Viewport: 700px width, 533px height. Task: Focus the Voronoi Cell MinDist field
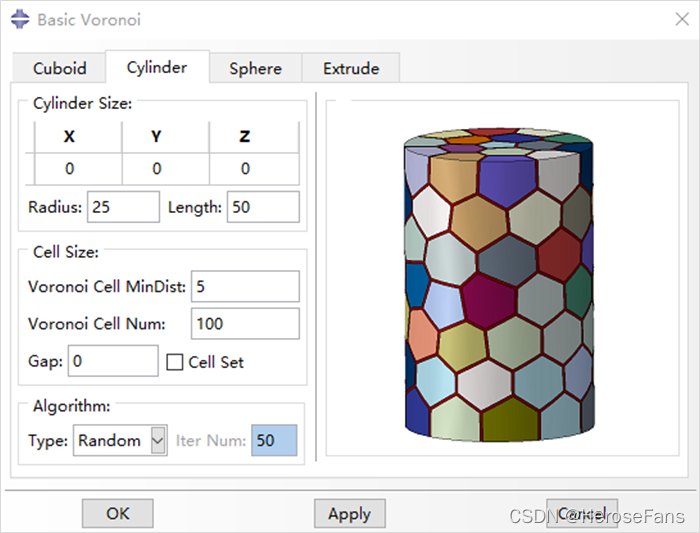pyautogui.click(x=245, y=286)
